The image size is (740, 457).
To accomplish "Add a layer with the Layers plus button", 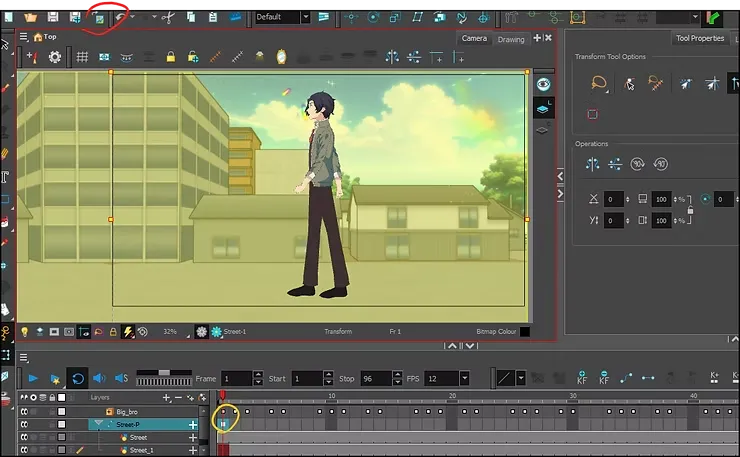I will [x=166, y=398].
